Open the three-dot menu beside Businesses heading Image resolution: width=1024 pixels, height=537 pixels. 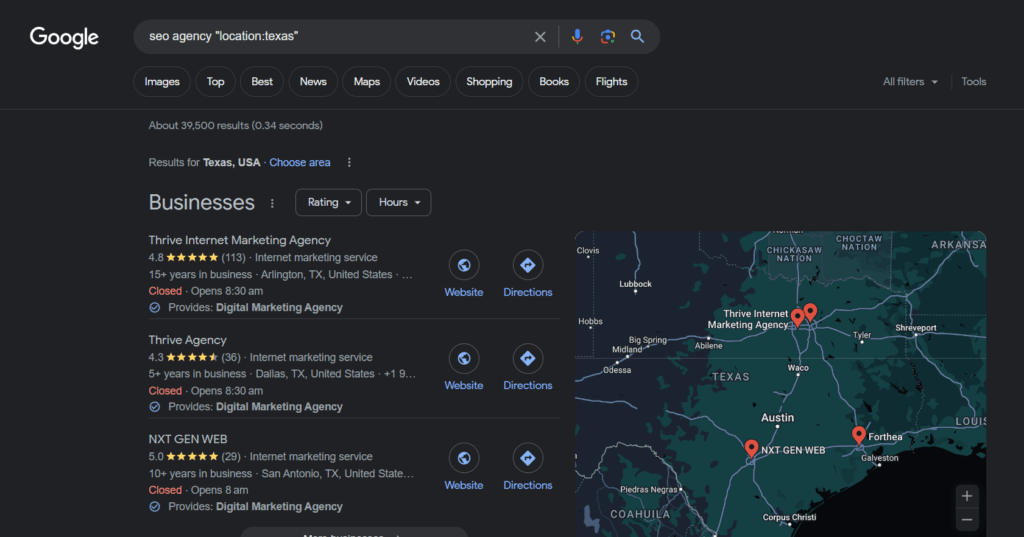coord(272,203)
